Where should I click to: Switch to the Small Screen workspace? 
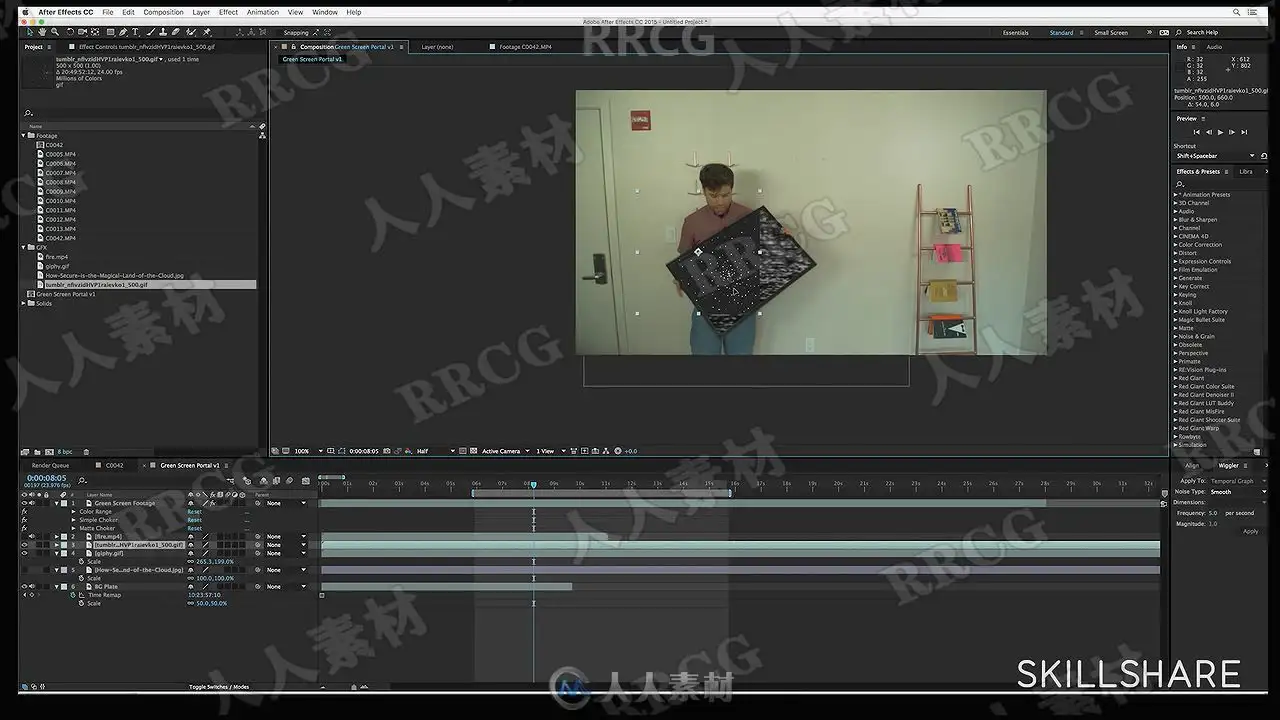(x=1110, y=32)
